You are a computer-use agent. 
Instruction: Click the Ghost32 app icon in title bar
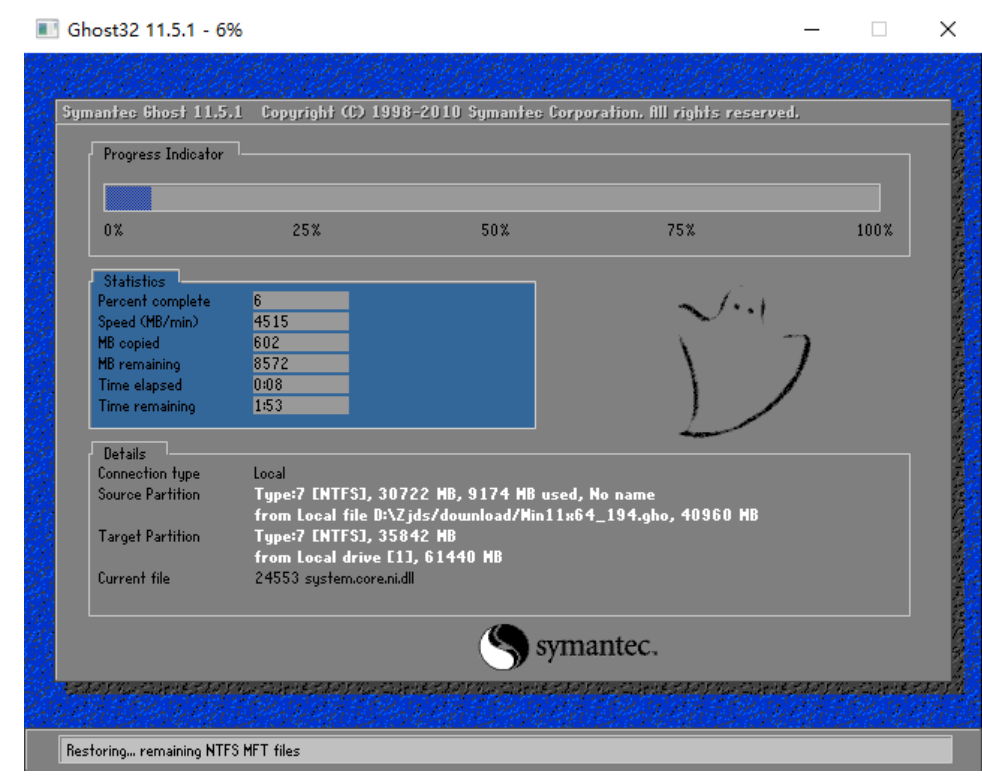click(47, 29)
